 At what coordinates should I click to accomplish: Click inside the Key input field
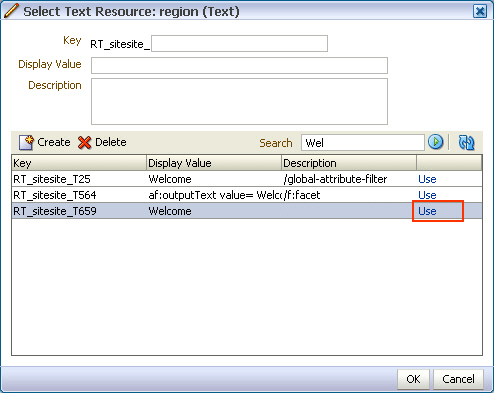[239, 44]
